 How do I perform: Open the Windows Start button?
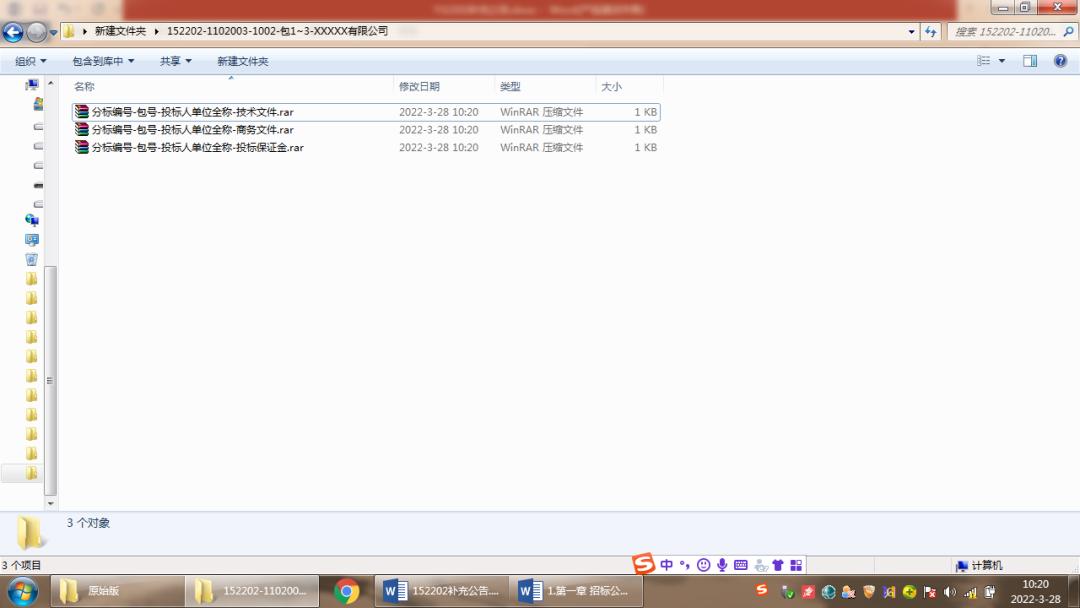[23, 591]
